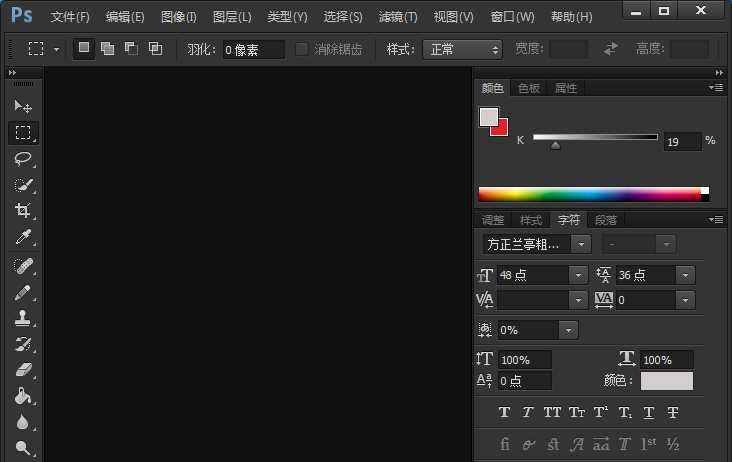Toggle All Caps text style
Screen dimensions: 732x462
552,412
